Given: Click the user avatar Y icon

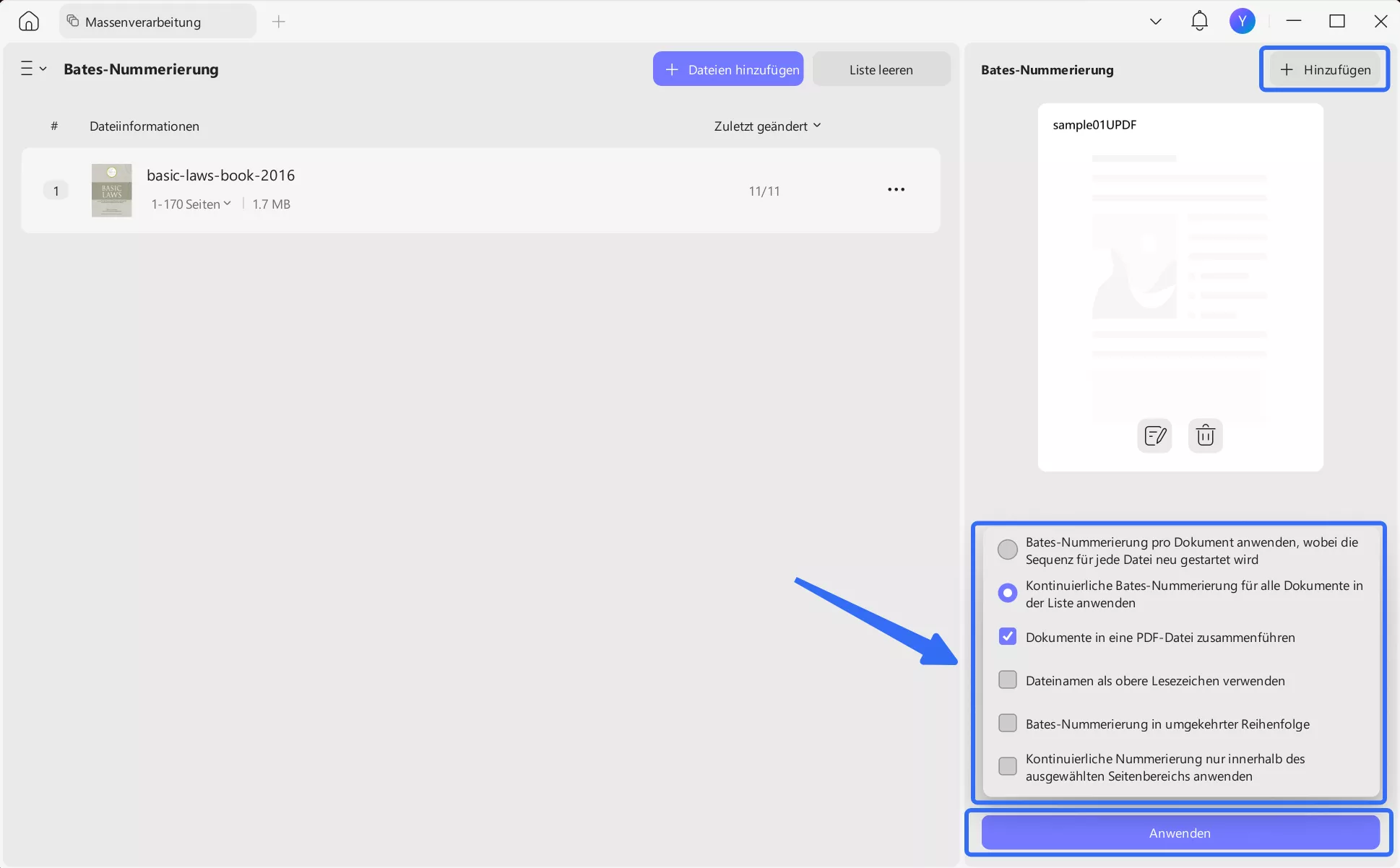Looking at the screenshot, I should coord(1242,21).
